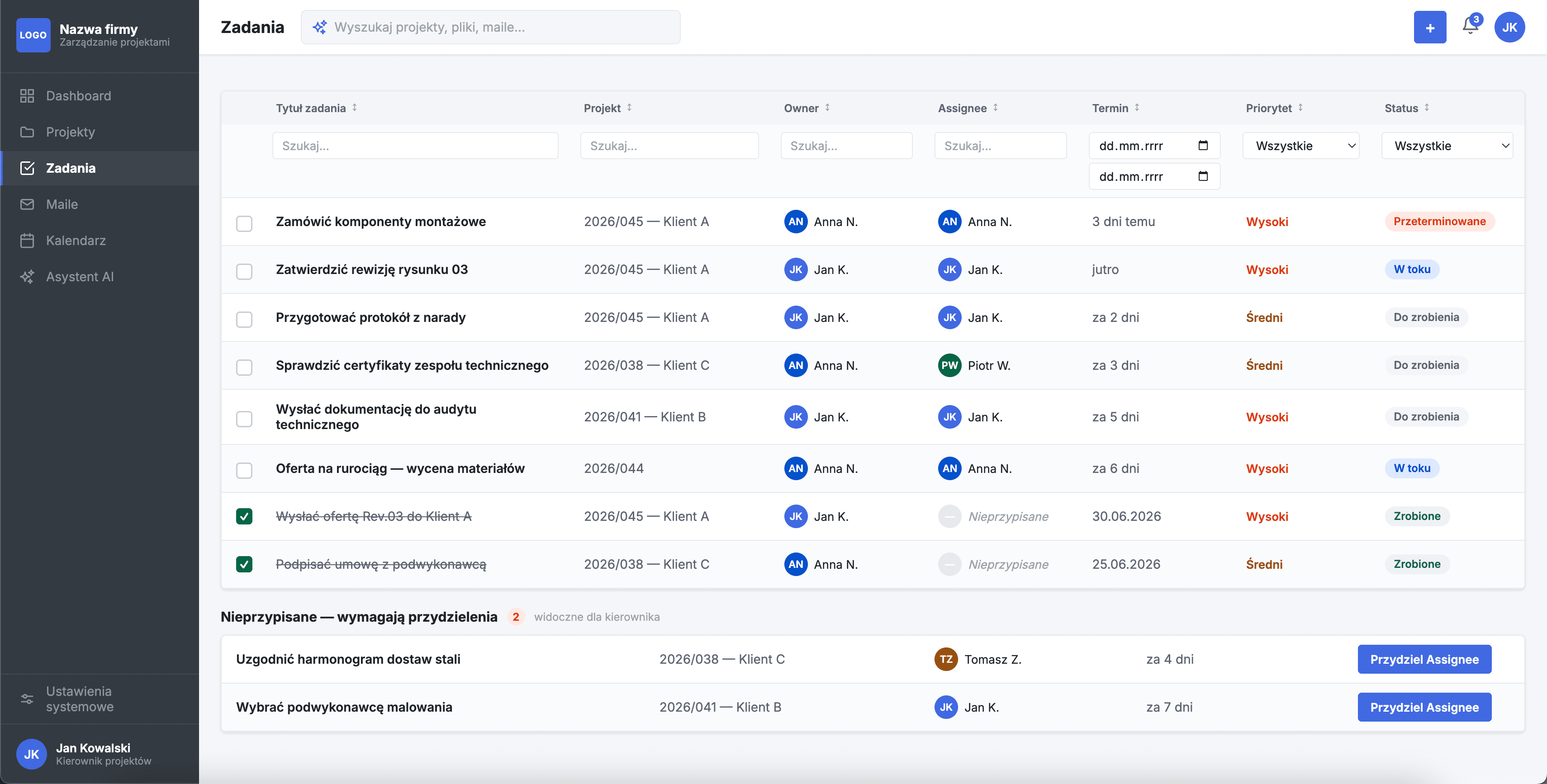This screenshot has width=1547, height=784.
Task: Click the company LOGO icon
Action: 33,35
